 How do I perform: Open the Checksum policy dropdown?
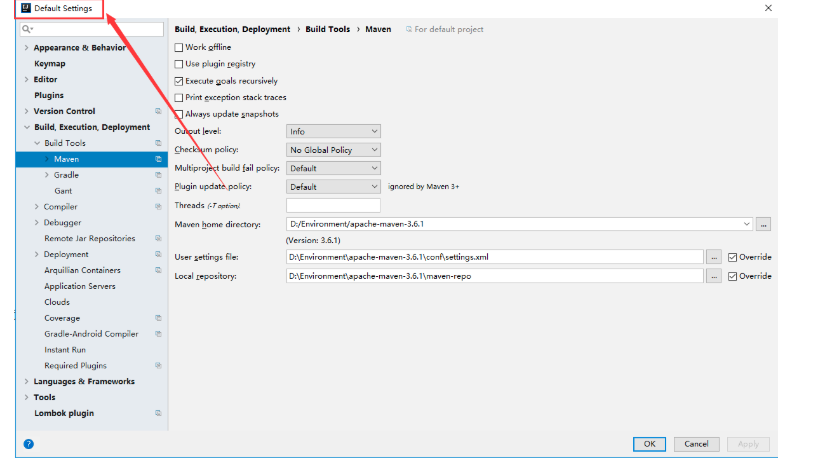pyautogui.click(x=333, y=150)
